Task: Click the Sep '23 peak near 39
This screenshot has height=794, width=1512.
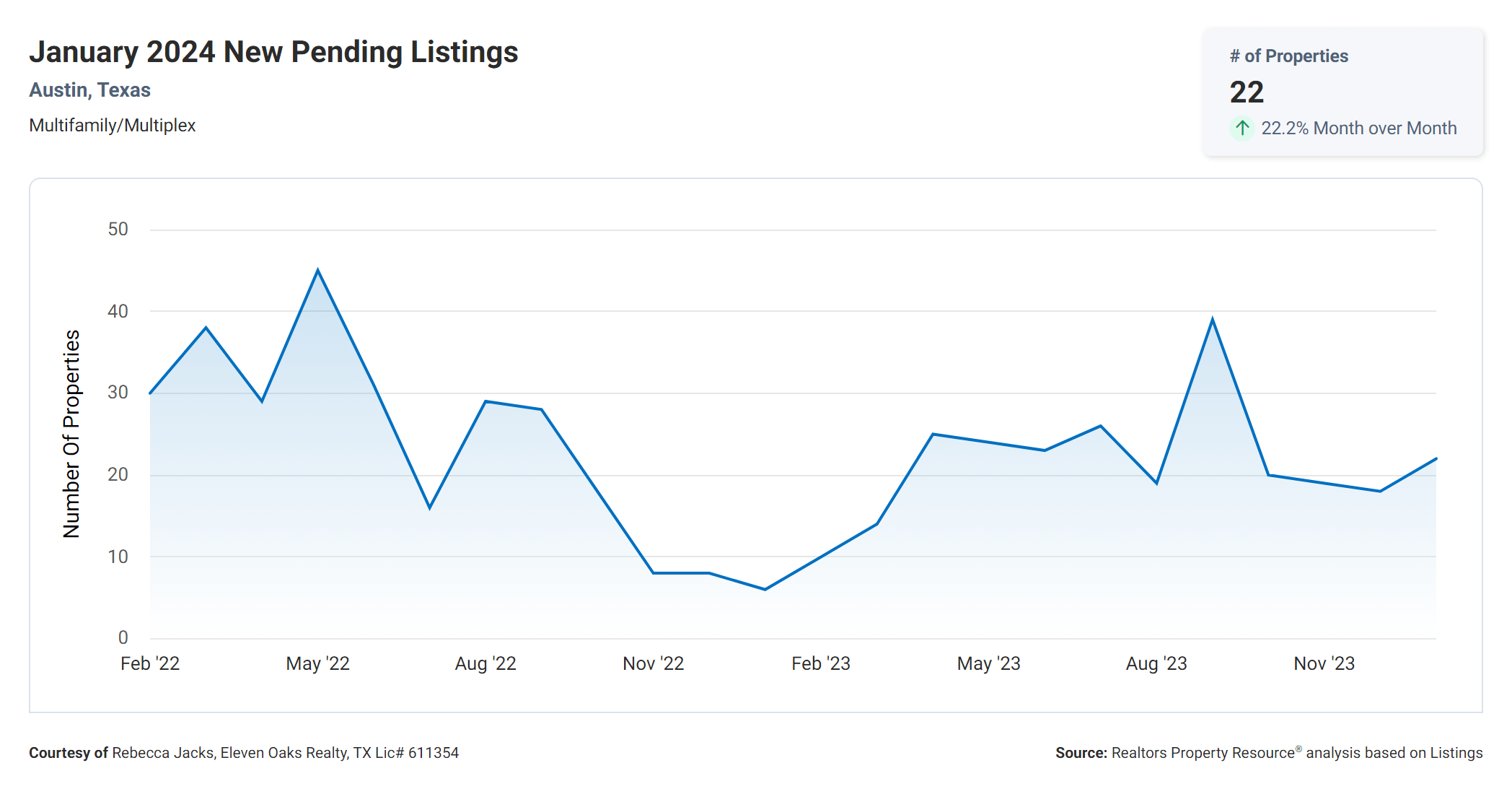Action: [1213, 319]
